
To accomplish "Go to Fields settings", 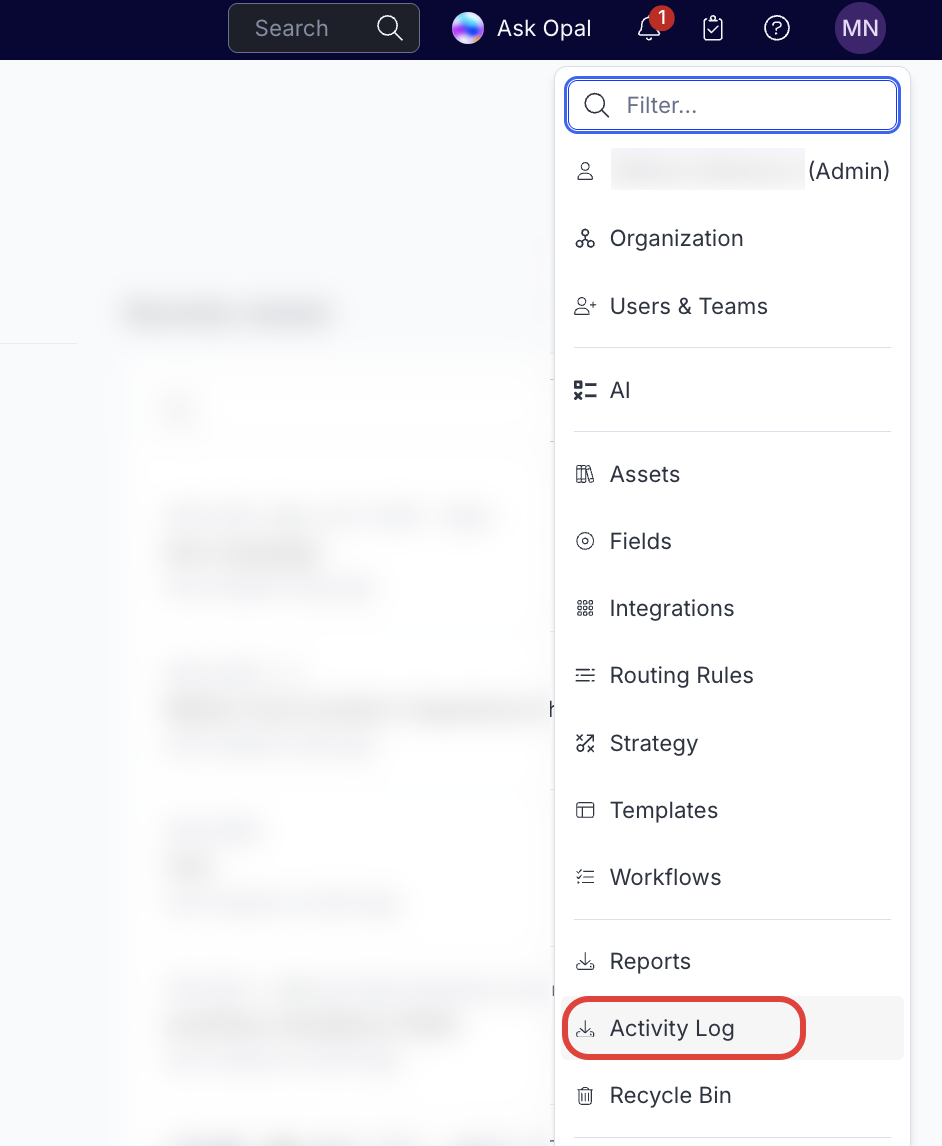I will [x=640, y=541].
